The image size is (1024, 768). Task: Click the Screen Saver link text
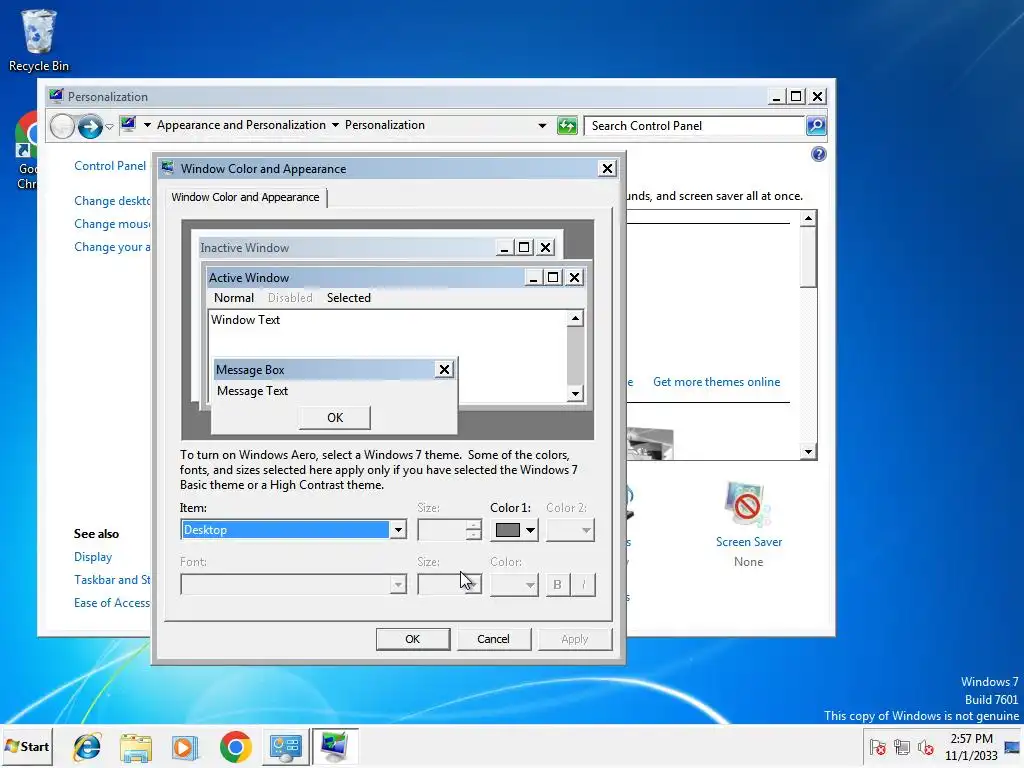[748, 542]
